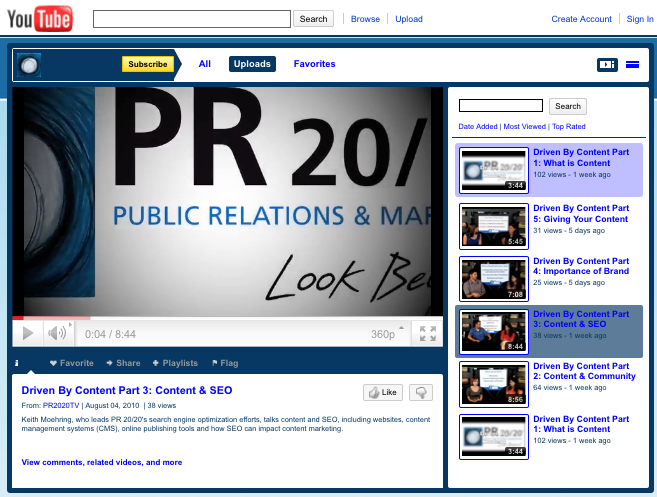
Task: Mute the video volume
Action: point(57,334)
